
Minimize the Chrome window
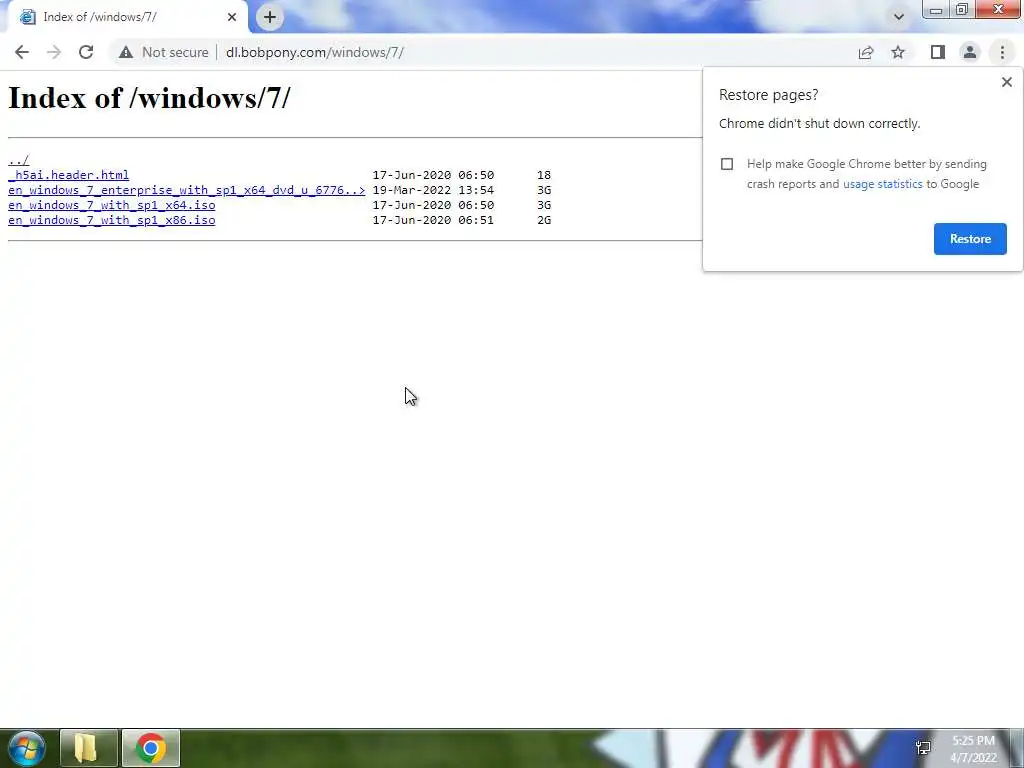(x=935, y=10)
